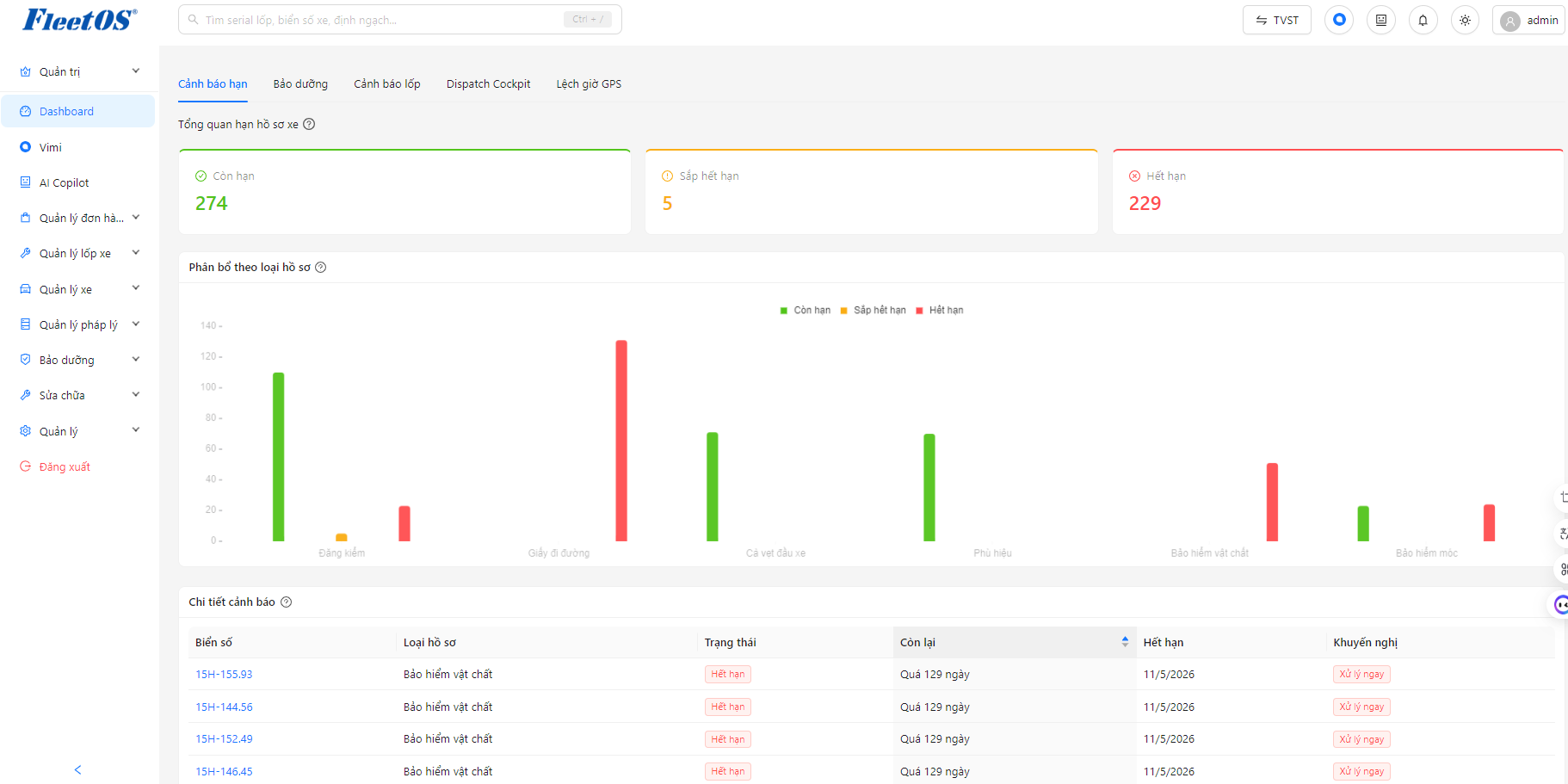1568x784 pixels.
Task: Open the Dispatch Cockpit tab
Action: (x=488, y=84)
